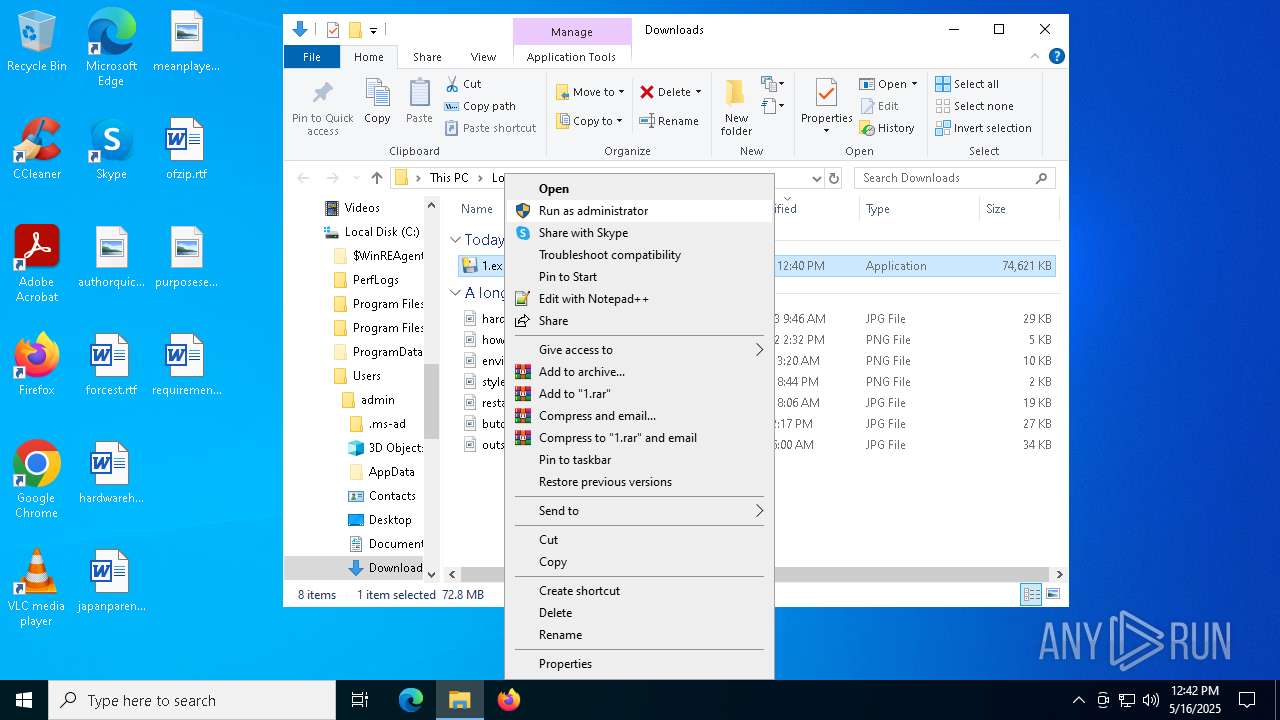
Task: Click horizontal scrollbar right arrow
Action: (x=1059, y=575)
